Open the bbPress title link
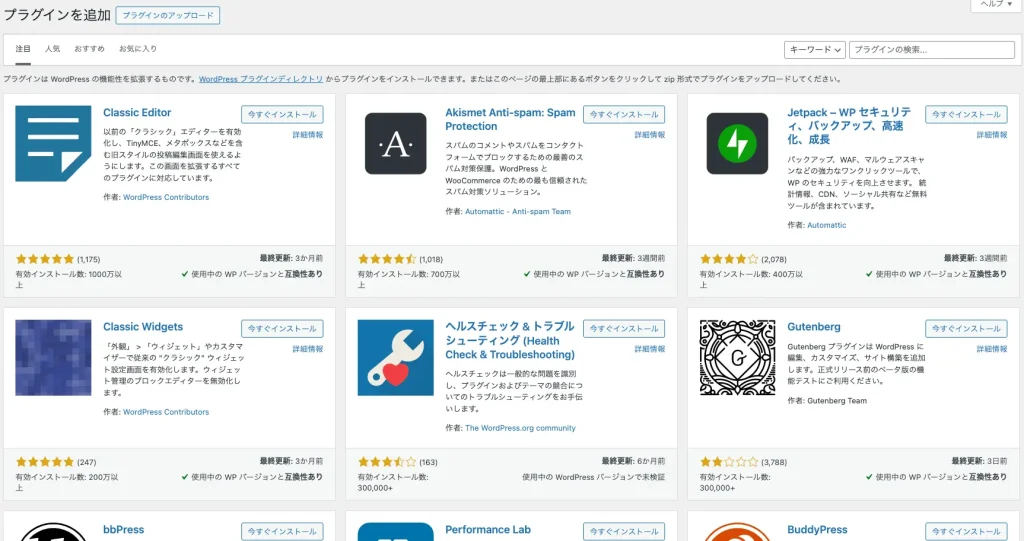This screenshot has width=1024, height=541. [x=123, y=530]
